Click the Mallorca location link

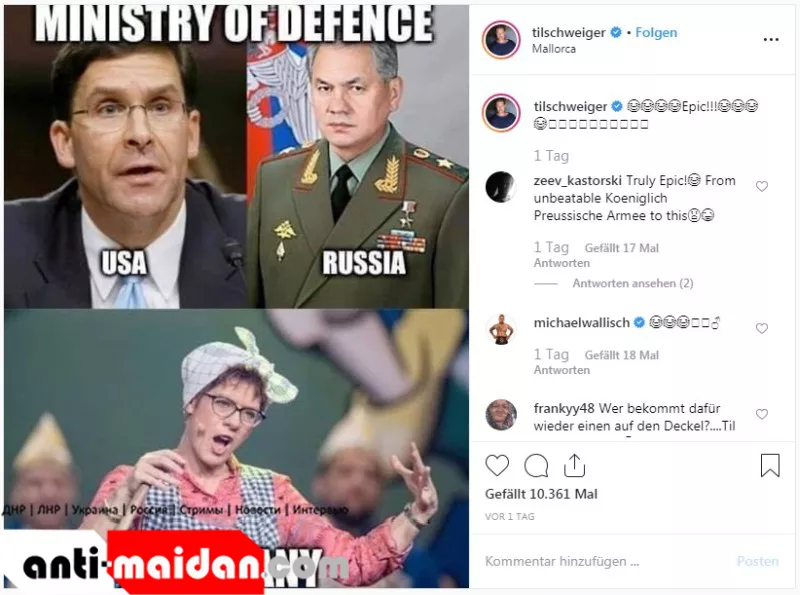click(554, 49)
